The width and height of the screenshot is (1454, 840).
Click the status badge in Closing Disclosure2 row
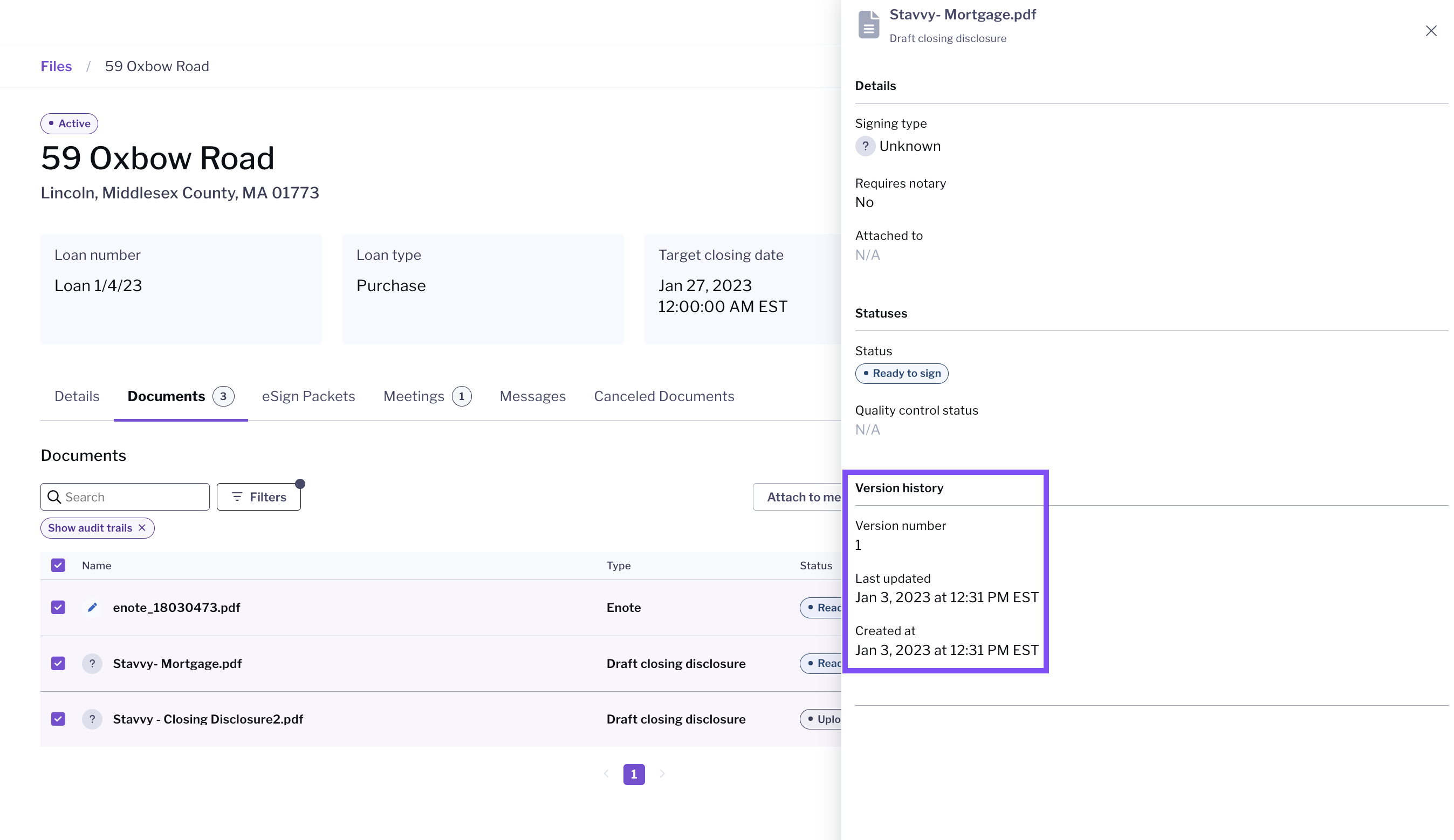pyautogui.click(x=820, y=719)
